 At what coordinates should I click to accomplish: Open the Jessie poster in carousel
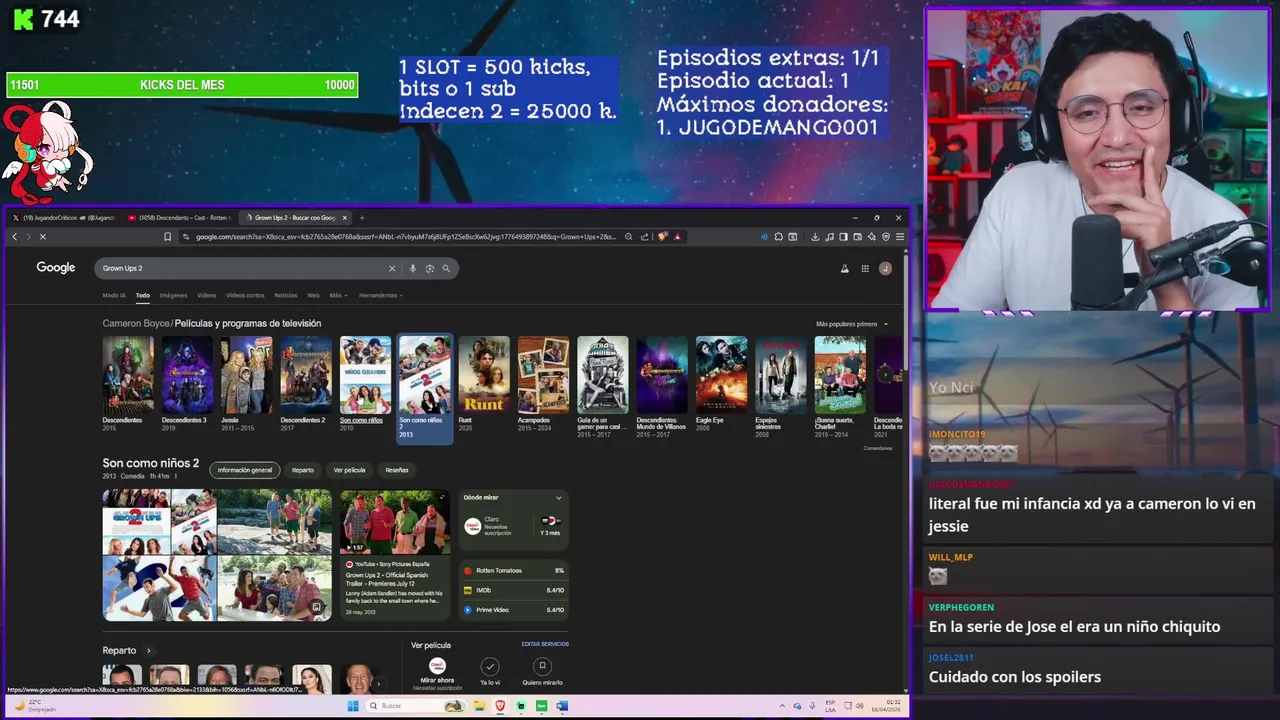[246, 375]
